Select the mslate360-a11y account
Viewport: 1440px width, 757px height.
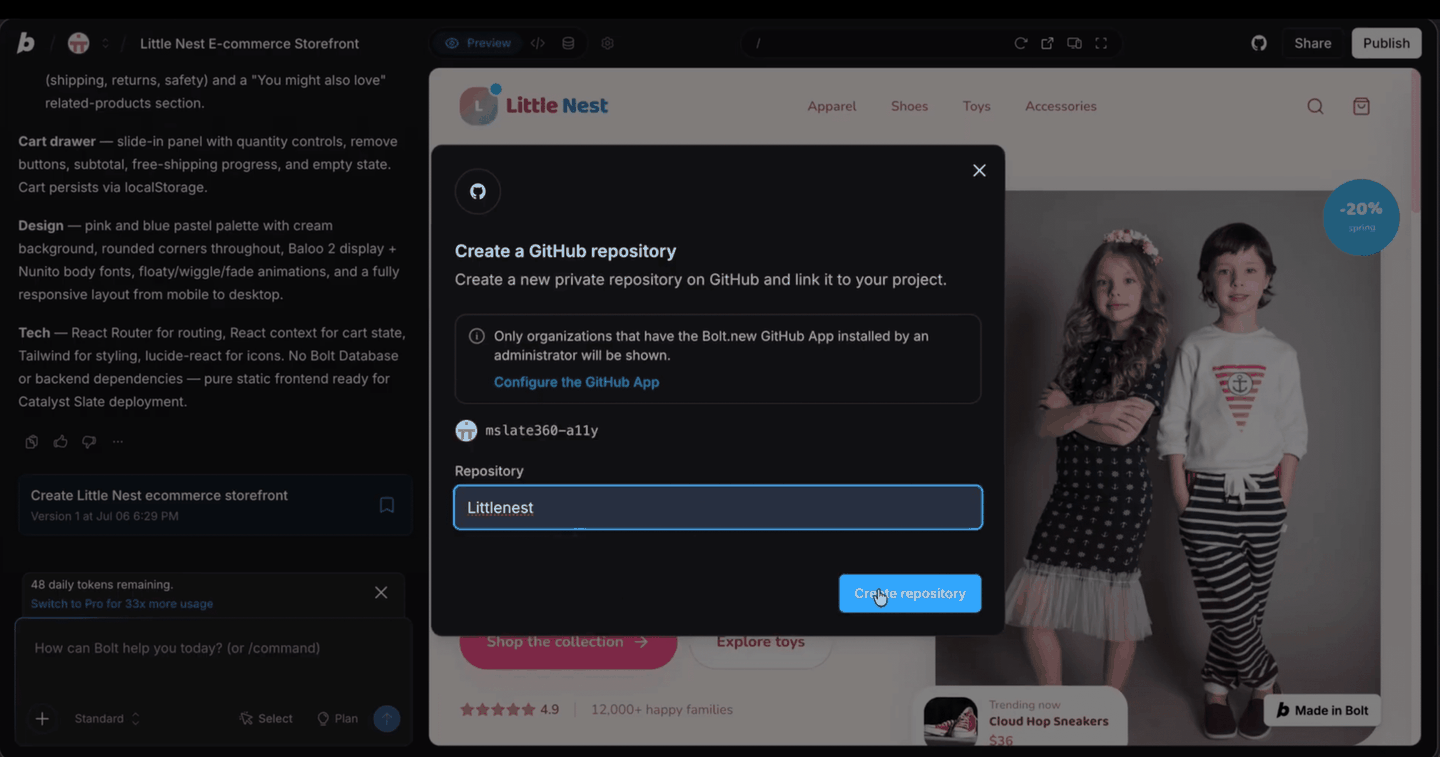527,431
